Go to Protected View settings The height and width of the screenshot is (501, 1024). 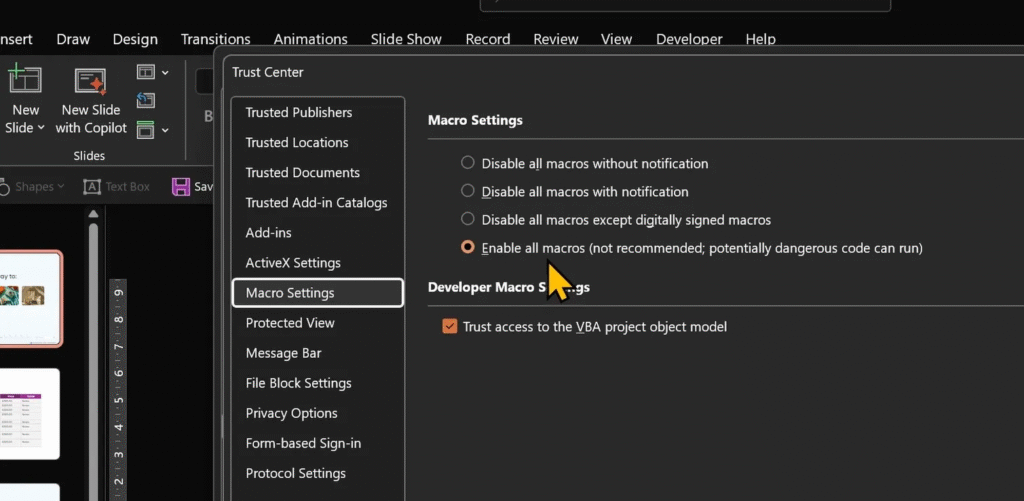click(x=290, y=323)
